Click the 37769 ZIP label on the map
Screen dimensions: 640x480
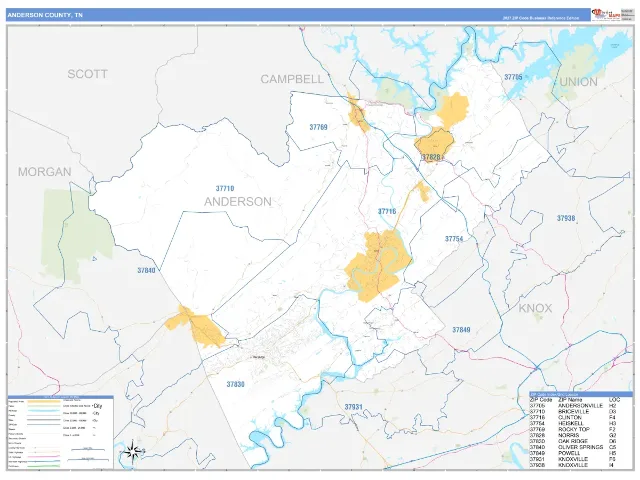318,127
